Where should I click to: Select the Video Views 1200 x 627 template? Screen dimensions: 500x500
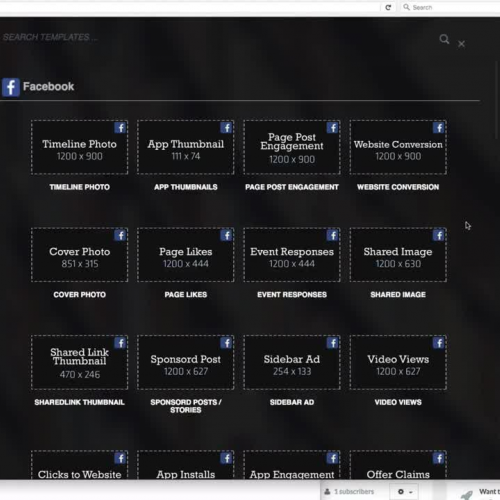398,362
